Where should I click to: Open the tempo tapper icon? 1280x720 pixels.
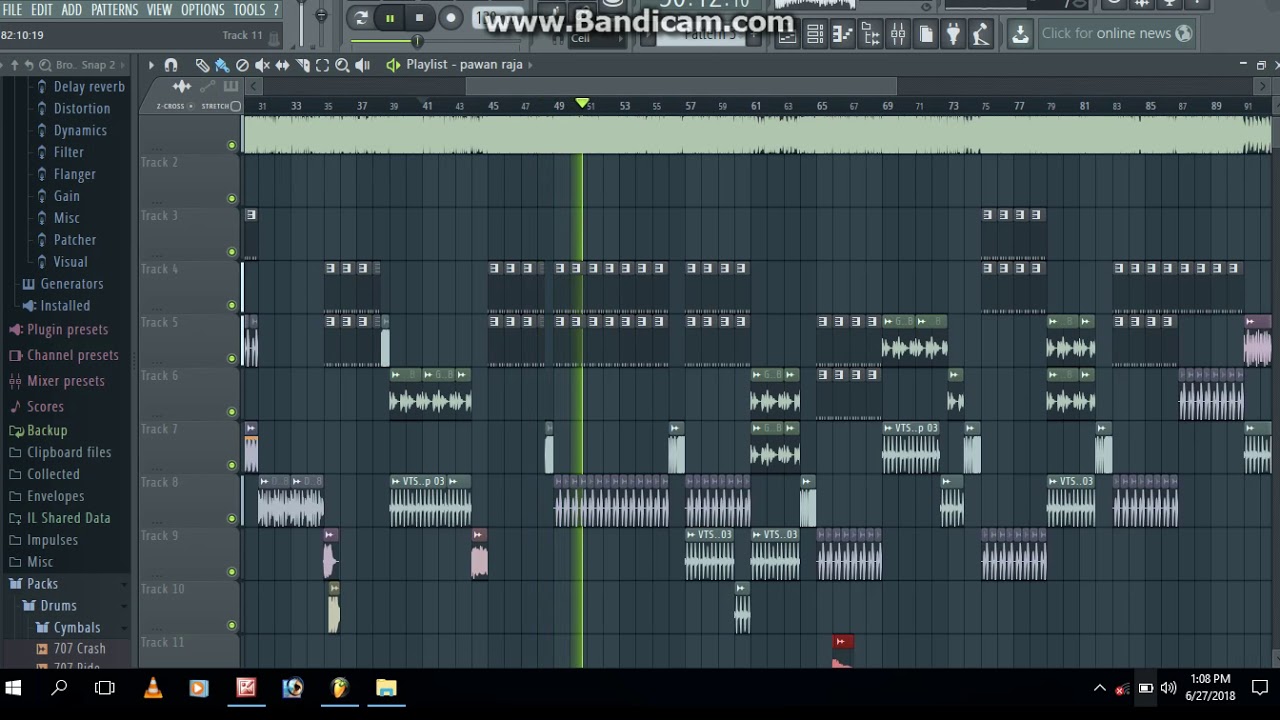[x=981, y=35]
